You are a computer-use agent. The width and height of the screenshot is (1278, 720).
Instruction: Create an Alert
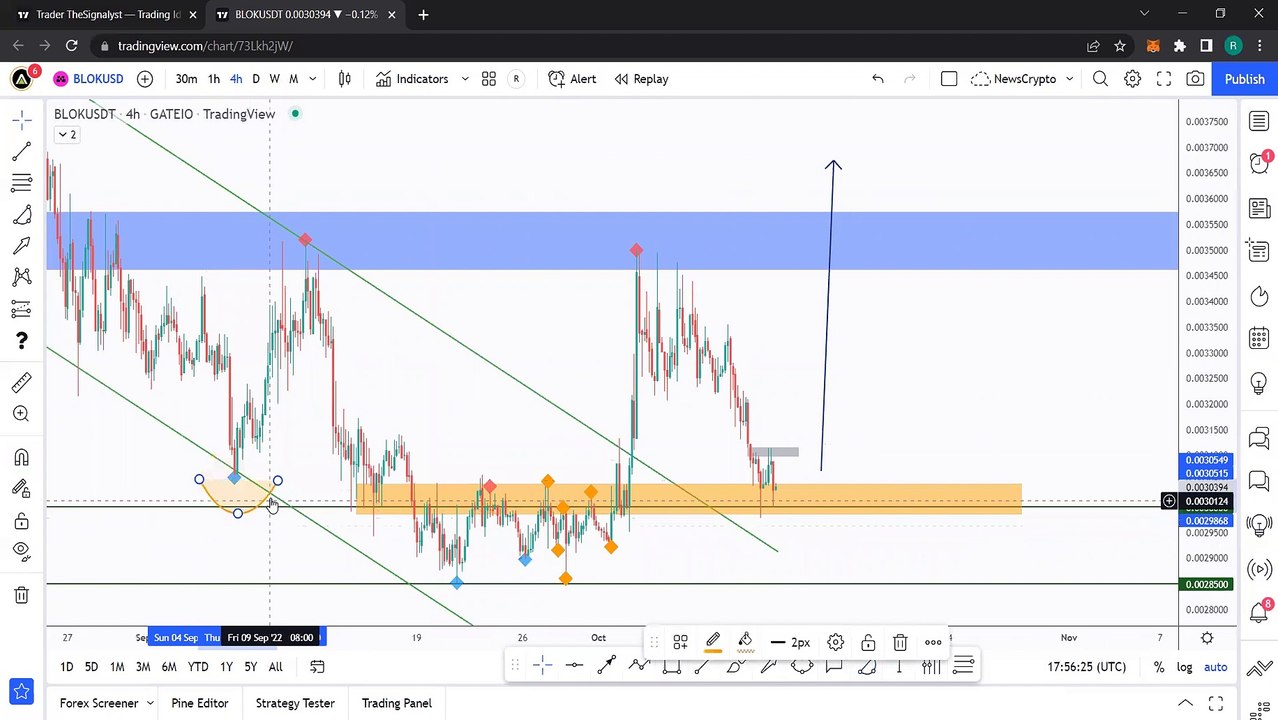[572, 79]
